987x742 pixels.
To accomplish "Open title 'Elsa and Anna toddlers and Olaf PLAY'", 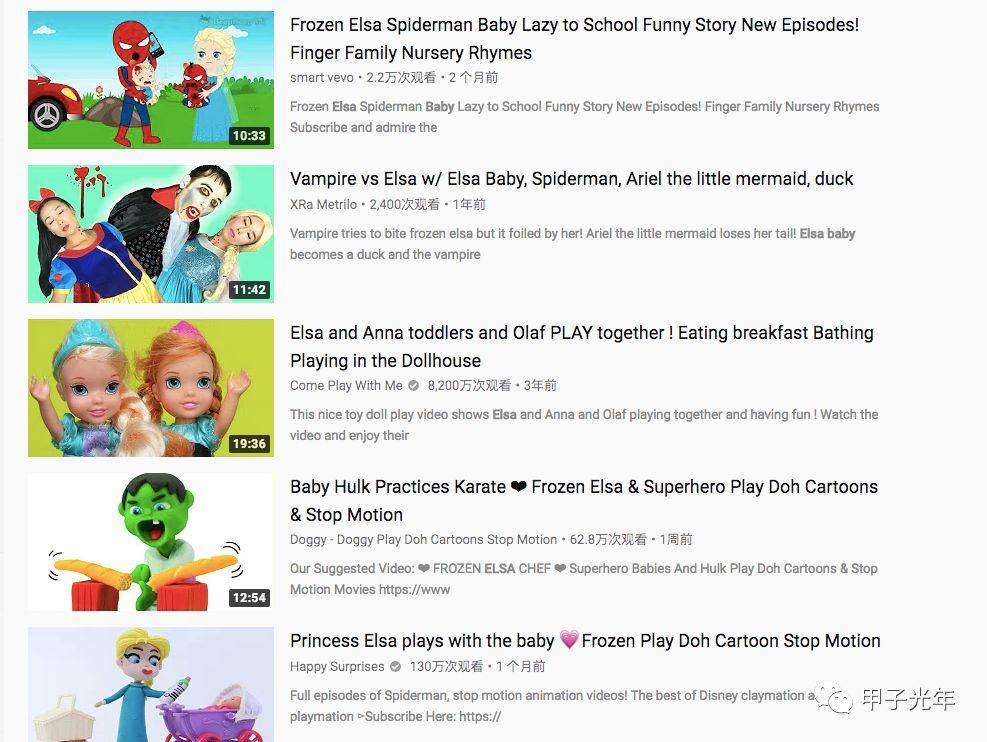I will tap(582, 346).
